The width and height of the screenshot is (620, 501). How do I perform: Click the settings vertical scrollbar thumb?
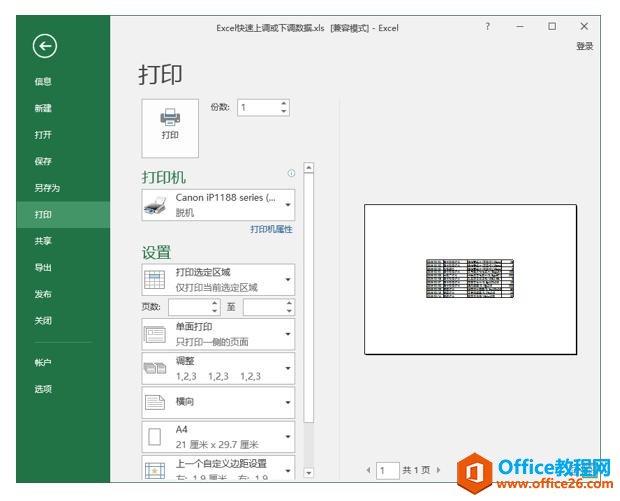[x=308, y=297]
